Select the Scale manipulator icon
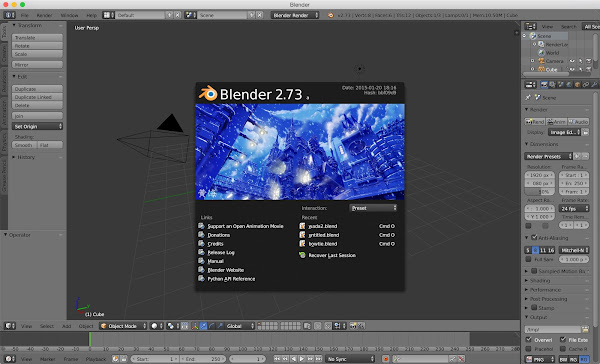 pos(220,326)
